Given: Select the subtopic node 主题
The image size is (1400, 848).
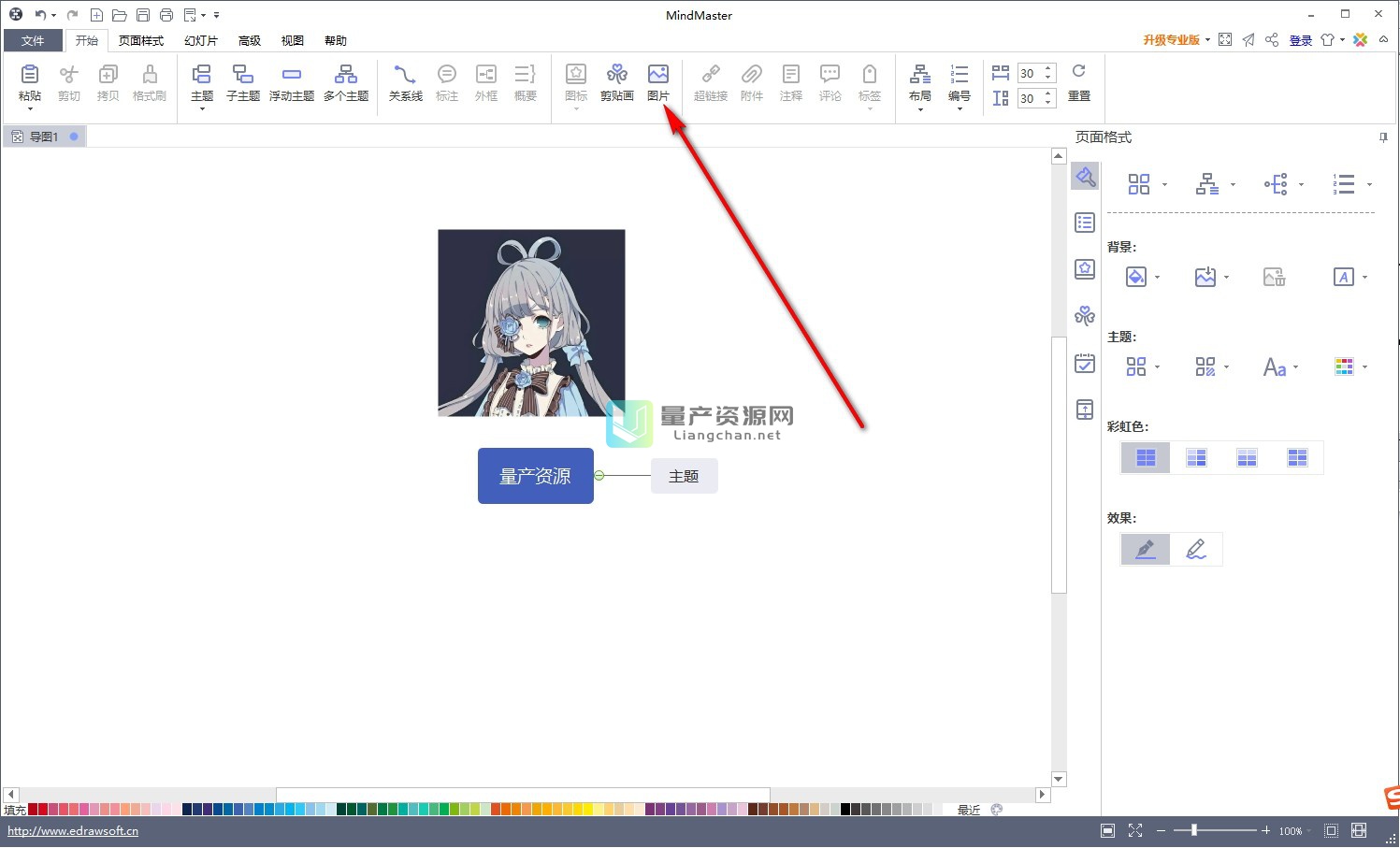Looking at the screenshot, I should (x=684, y=476).
